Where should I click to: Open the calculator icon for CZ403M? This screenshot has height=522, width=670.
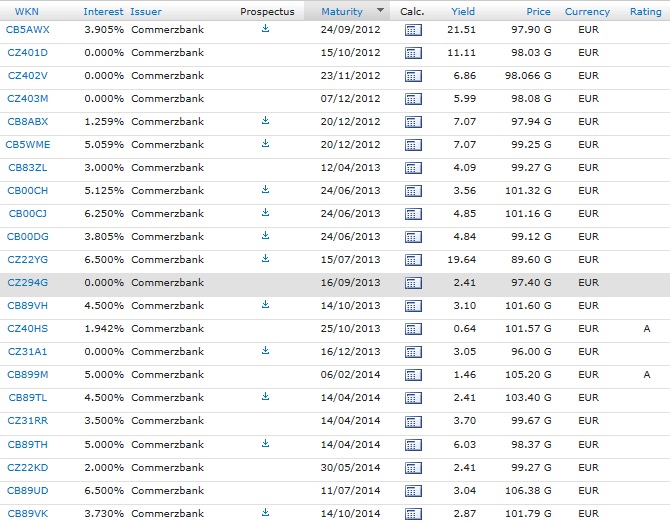click(413, 99)
